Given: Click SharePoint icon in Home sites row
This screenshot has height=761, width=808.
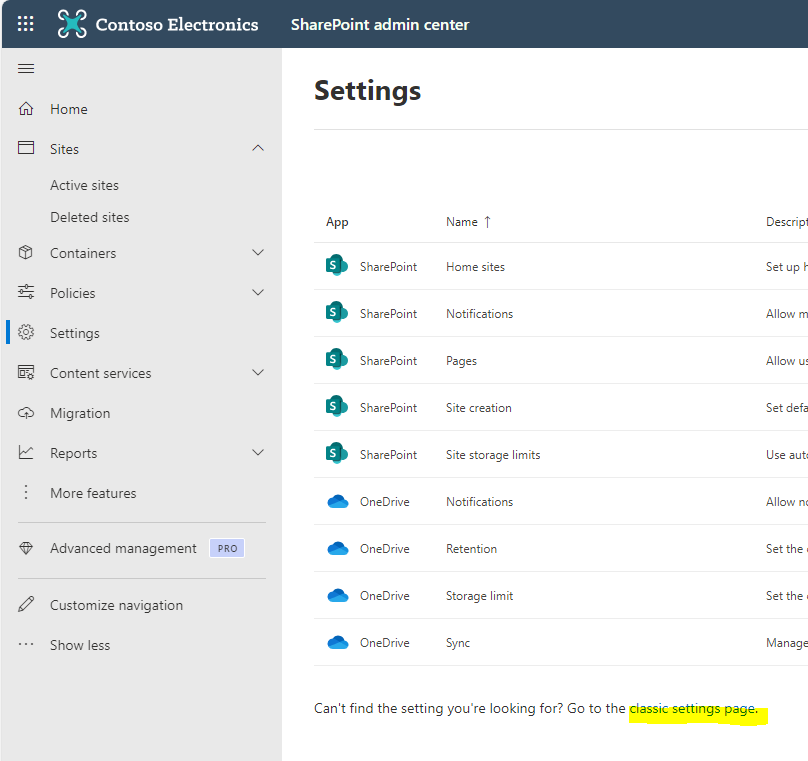Looking at the screenshot, I should click(x=336, y=266).
